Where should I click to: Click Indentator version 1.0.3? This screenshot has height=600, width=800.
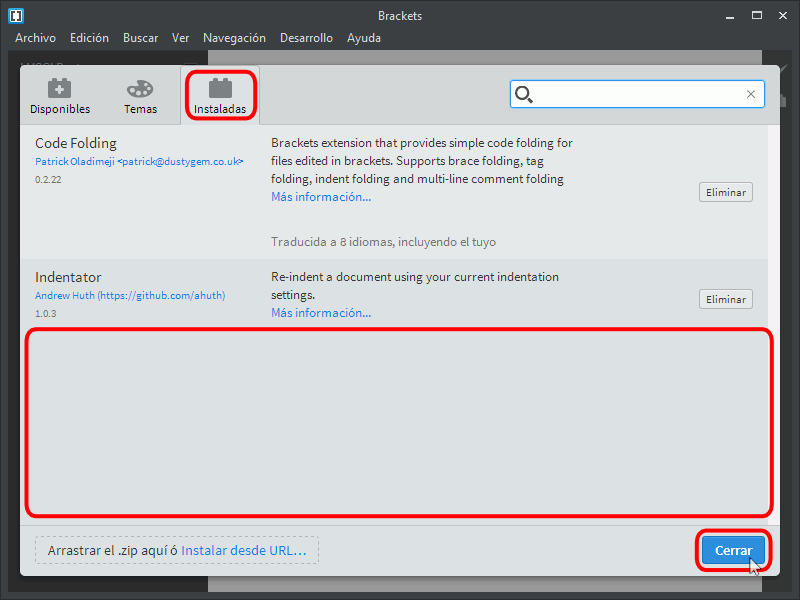[x=45, y=314]
